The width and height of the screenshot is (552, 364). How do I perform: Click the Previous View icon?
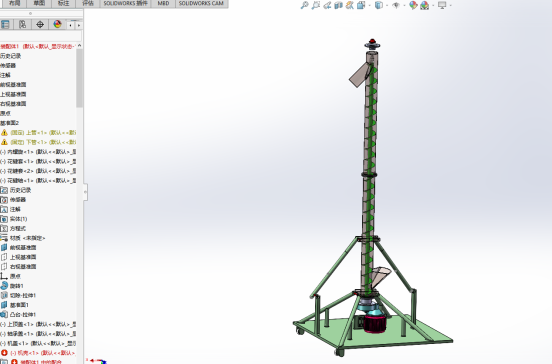[x=327, y=5]
